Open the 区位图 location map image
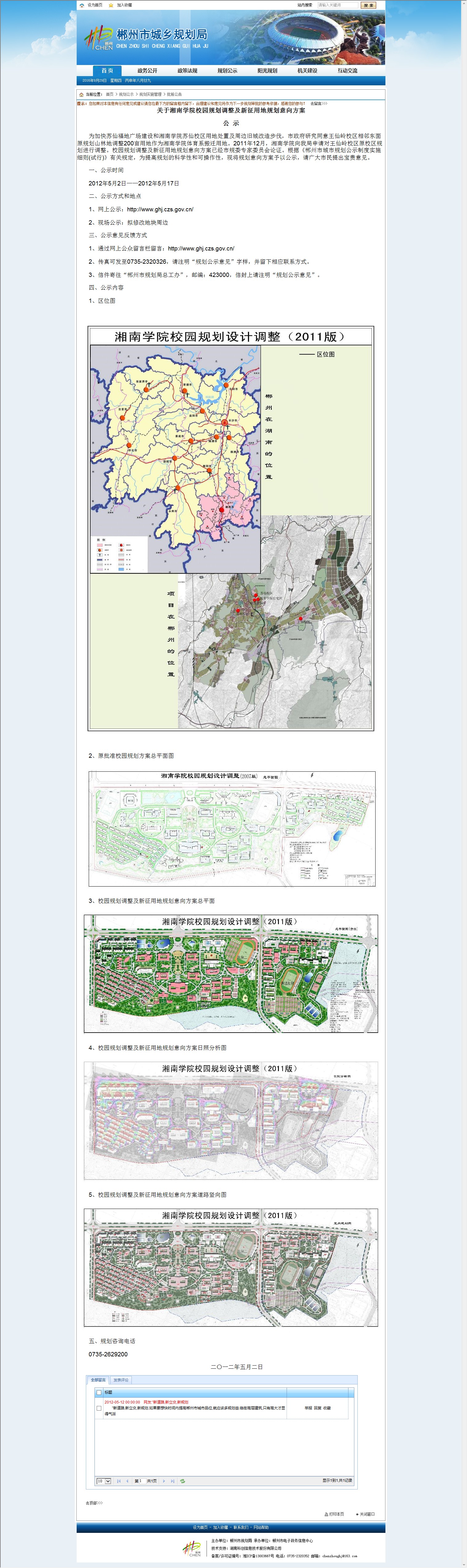 231,528
